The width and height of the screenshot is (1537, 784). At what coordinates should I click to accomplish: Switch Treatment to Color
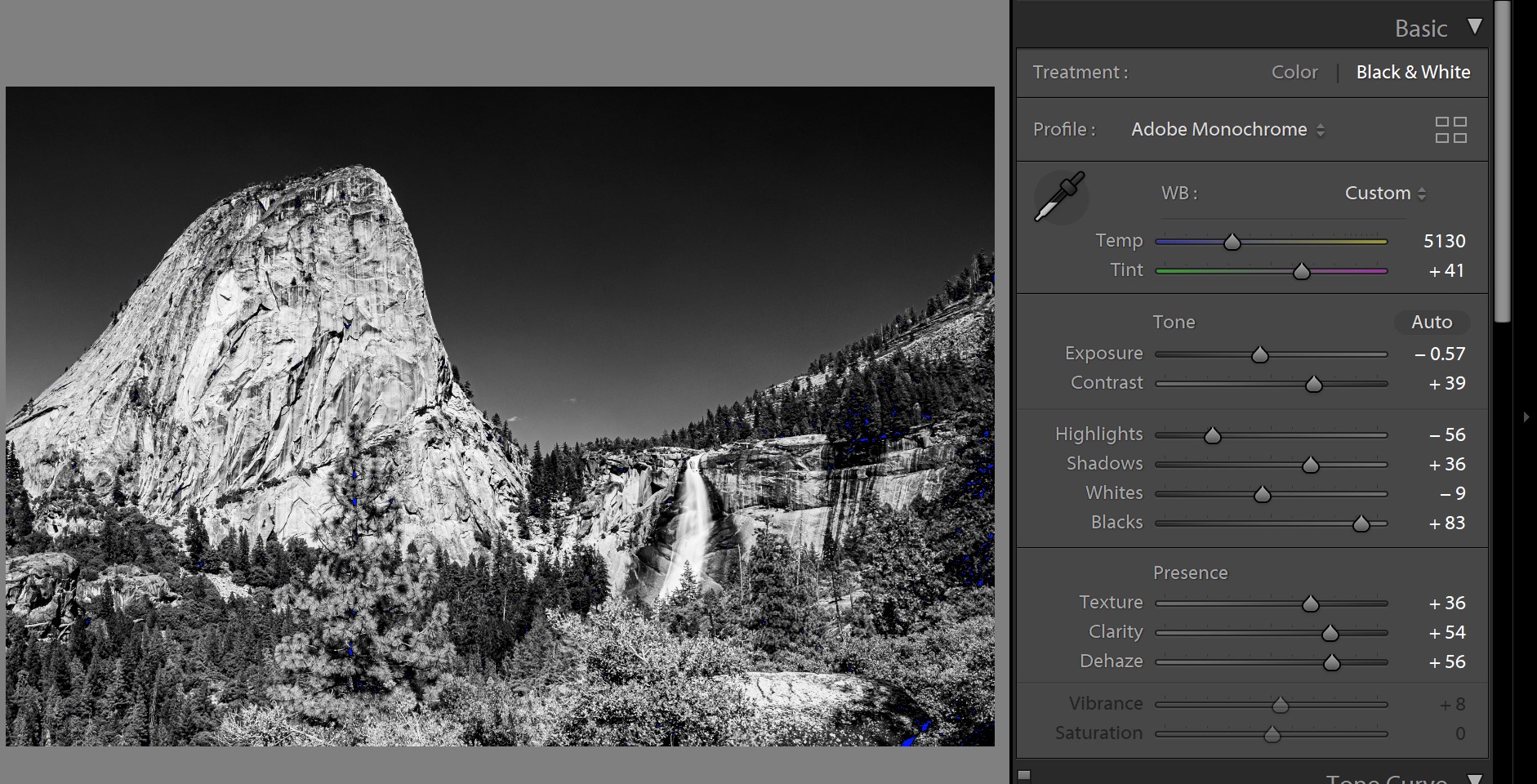(1294, 72)
